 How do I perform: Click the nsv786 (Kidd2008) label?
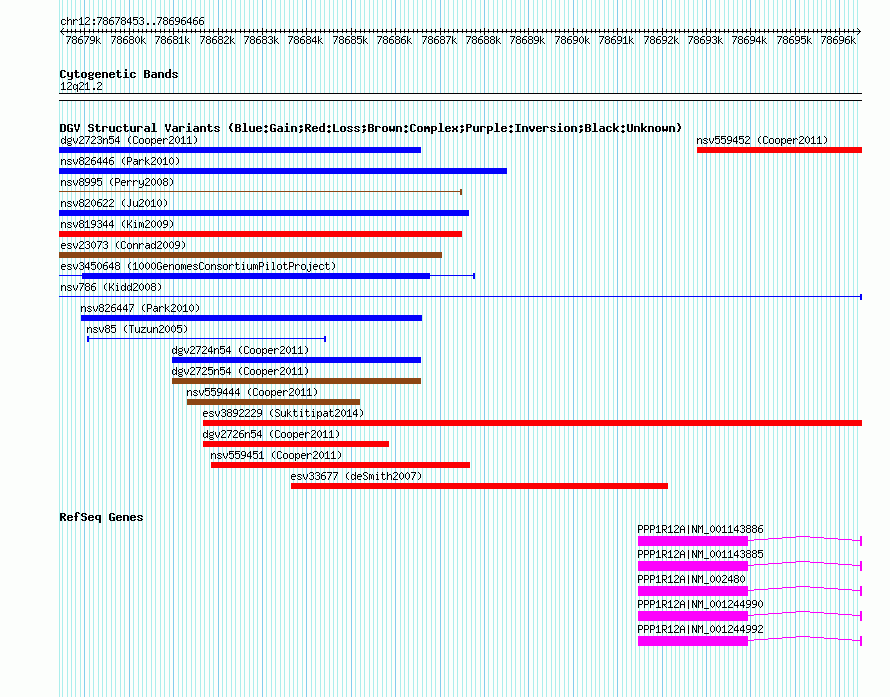(x=111, y=287)
